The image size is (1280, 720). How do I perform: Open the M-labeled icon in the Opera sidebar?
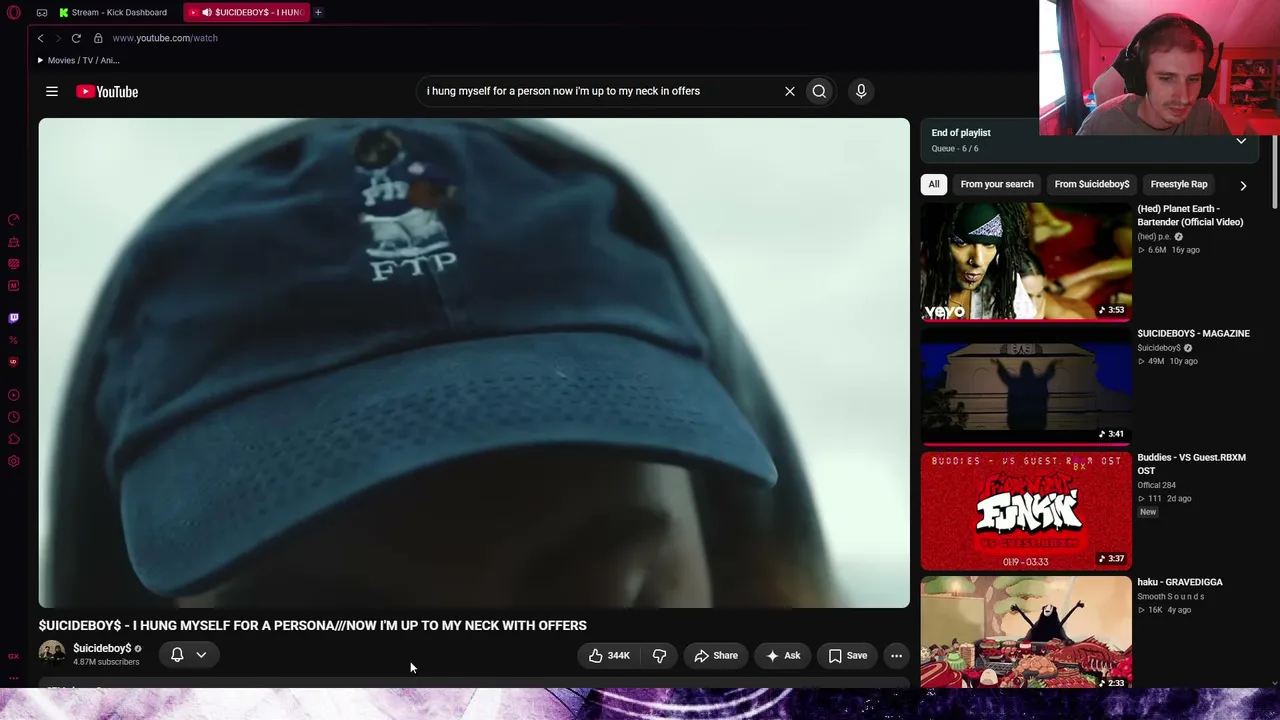pos(14,286)
